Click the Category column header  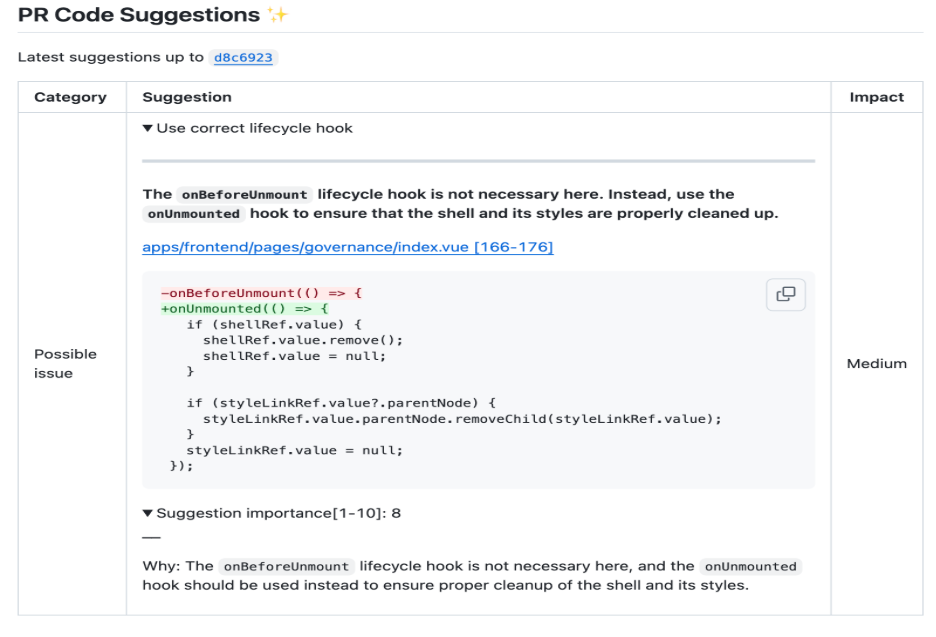pos(70,97)
